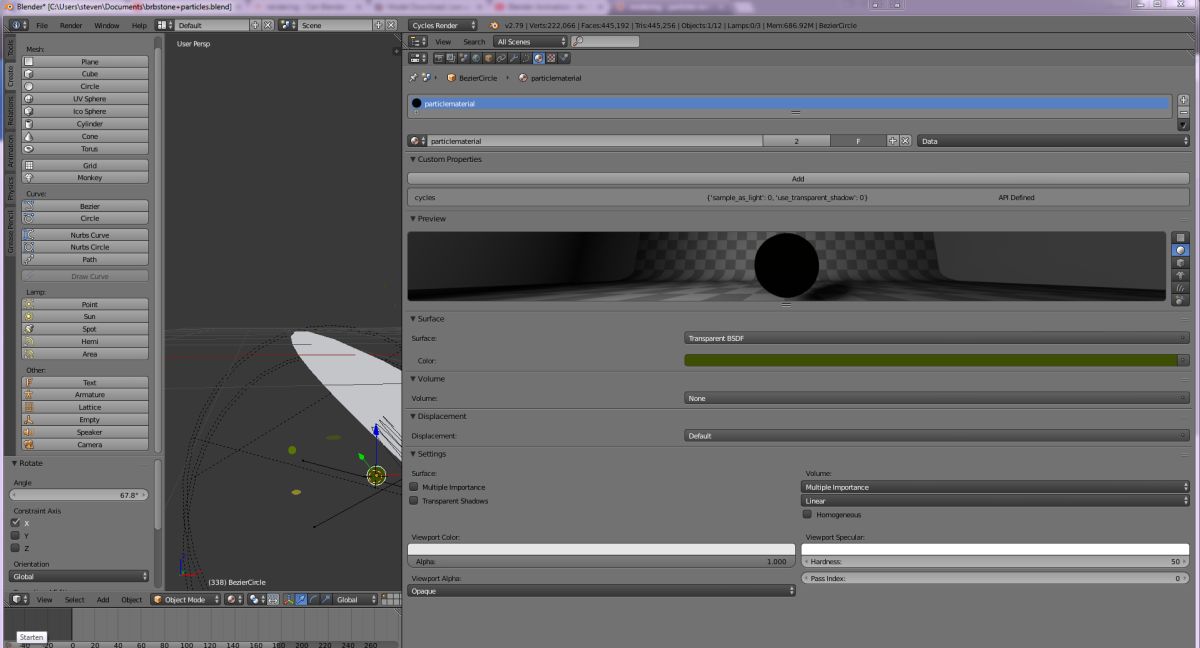Image resolution: width=1200 pixels, height=648 pixels.
Task: Enable Homogeneous volume checkbox
Action: click(x=807, y=515)
